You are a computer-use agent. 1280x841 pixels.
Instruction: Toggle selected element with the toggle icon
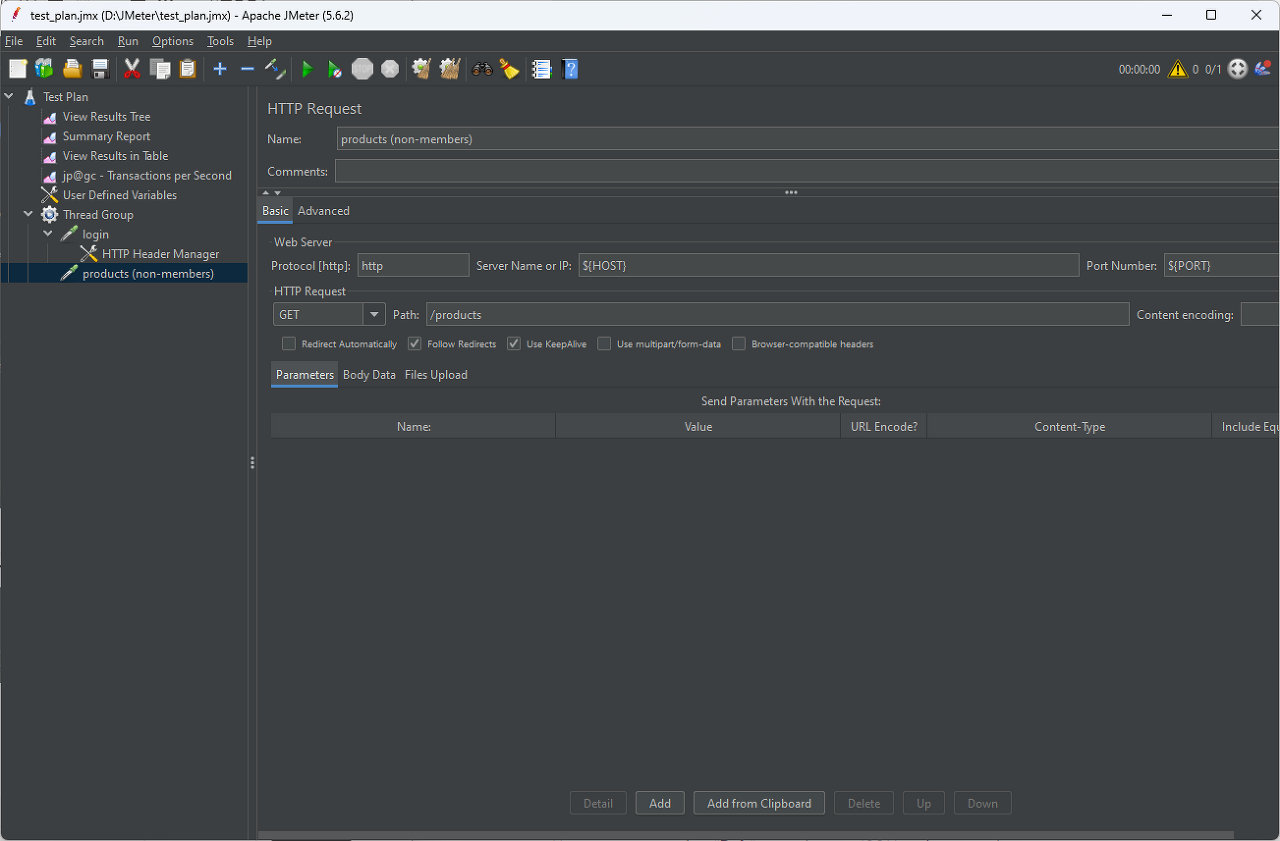(275, 69)
